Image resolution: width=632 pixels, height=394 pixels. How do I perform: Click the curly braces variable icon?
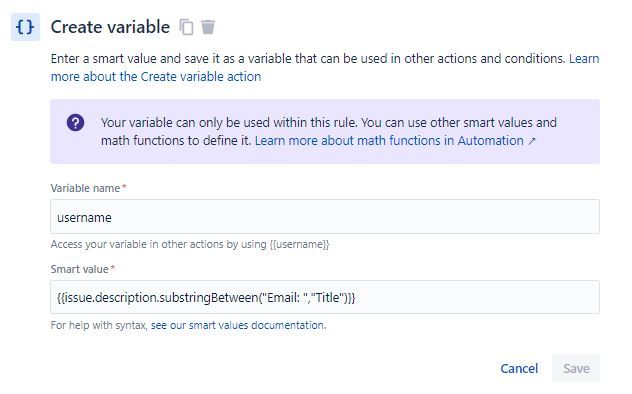coord(25,27)
